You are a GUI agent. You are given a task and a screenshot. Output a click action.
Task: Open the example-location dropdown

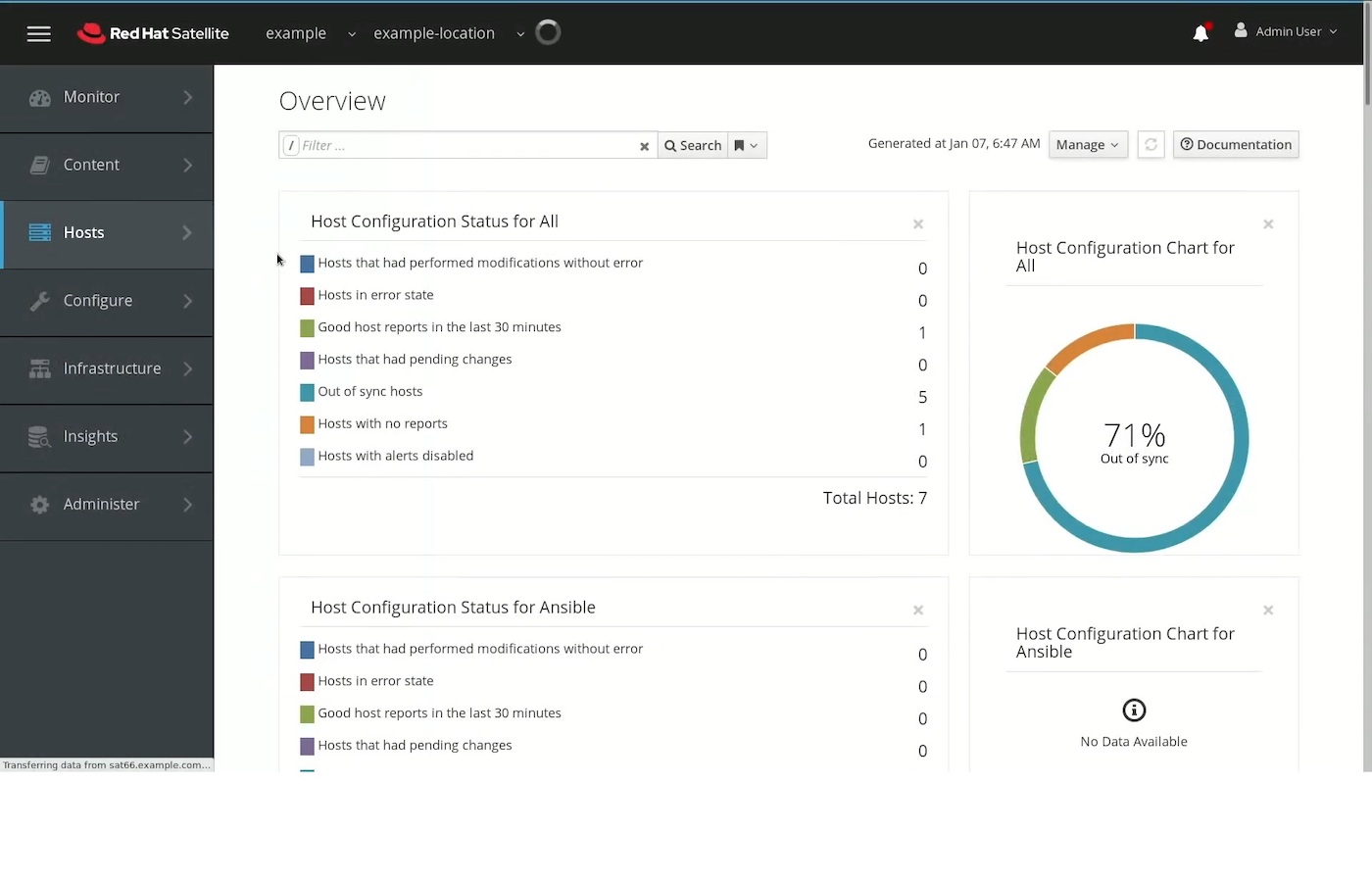click(448, 33)
